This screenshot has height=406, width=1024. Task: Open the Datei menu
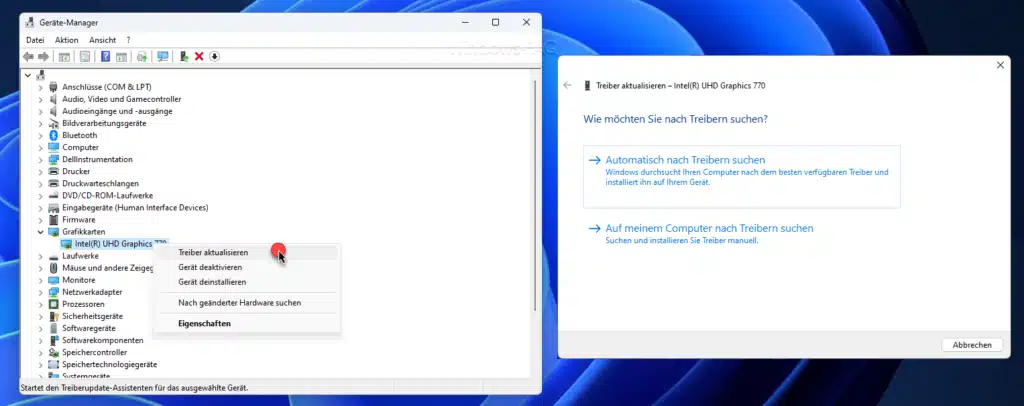pyautogui.click(x=35, y=40)
